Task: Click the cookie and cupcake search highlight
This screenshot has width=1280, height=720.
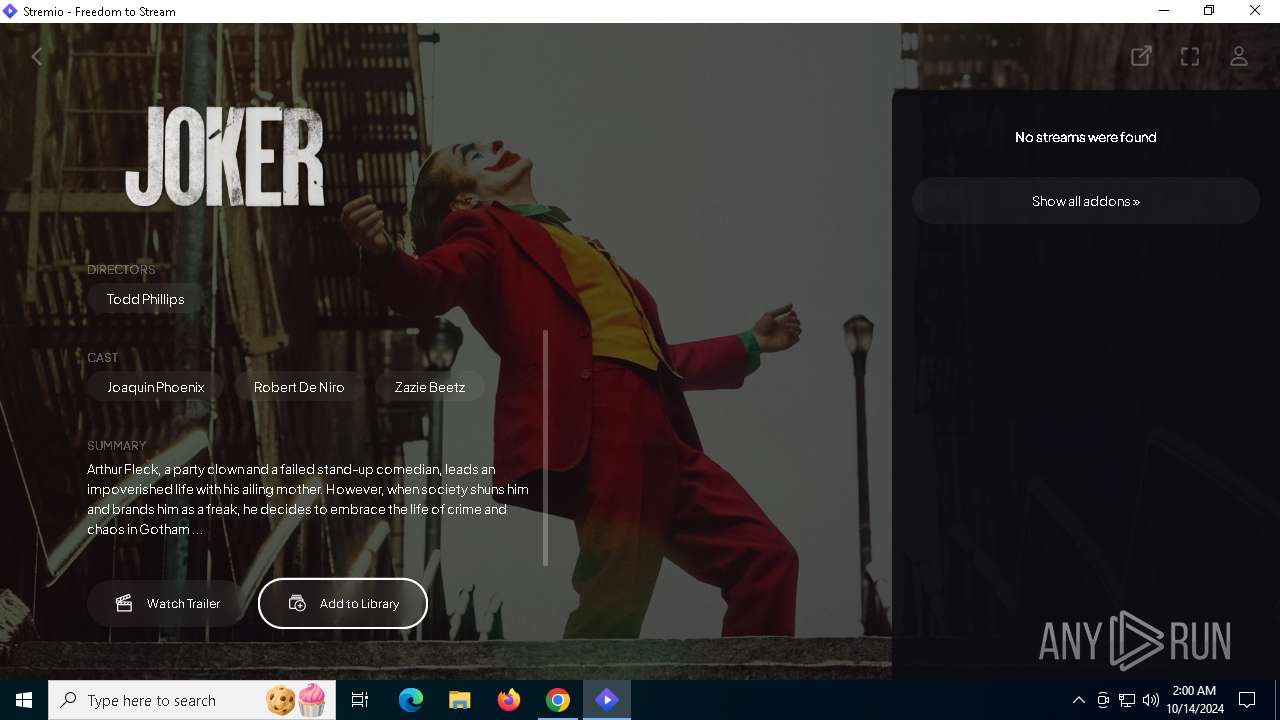Action: (x=296, y=700)
